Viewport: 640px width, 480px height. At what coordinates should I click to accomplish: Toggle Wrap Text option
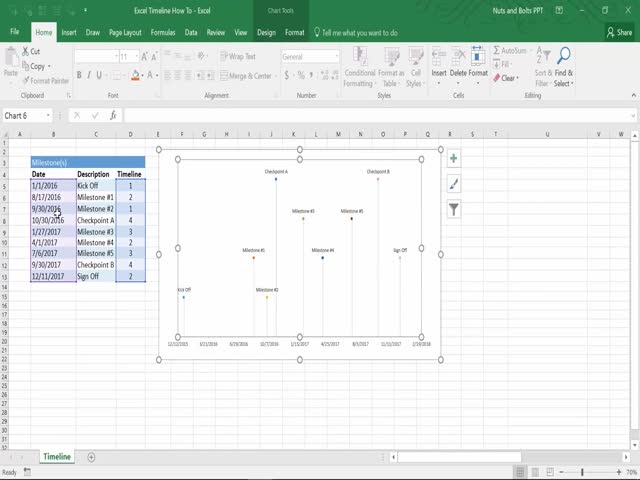click(x=236, y=57)
